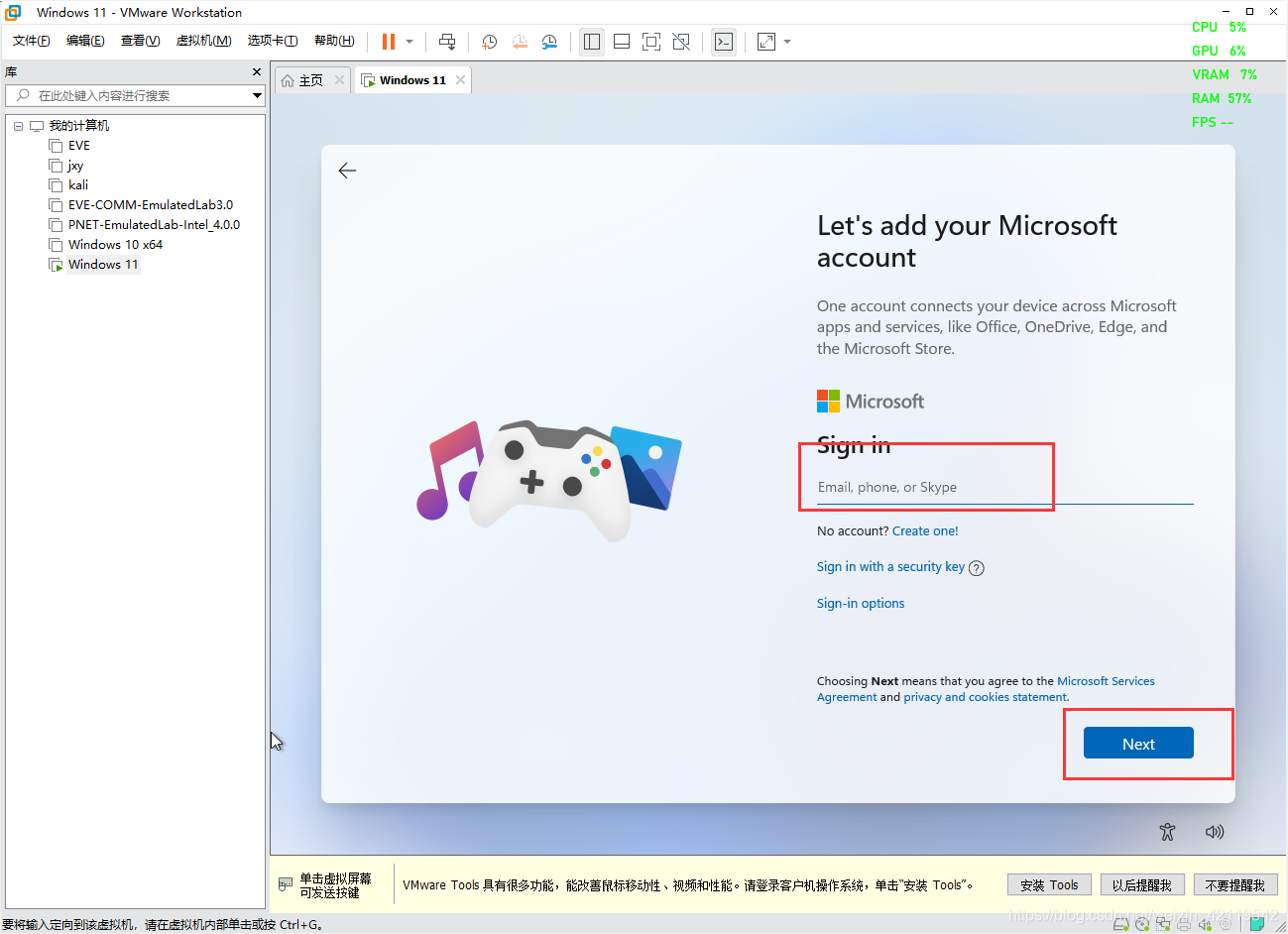The width and height of the screenshot is (1288, 934).
Task: Click the CD/DVD drive status icon
Action: pyautogui.click(x=1143, y=924)
